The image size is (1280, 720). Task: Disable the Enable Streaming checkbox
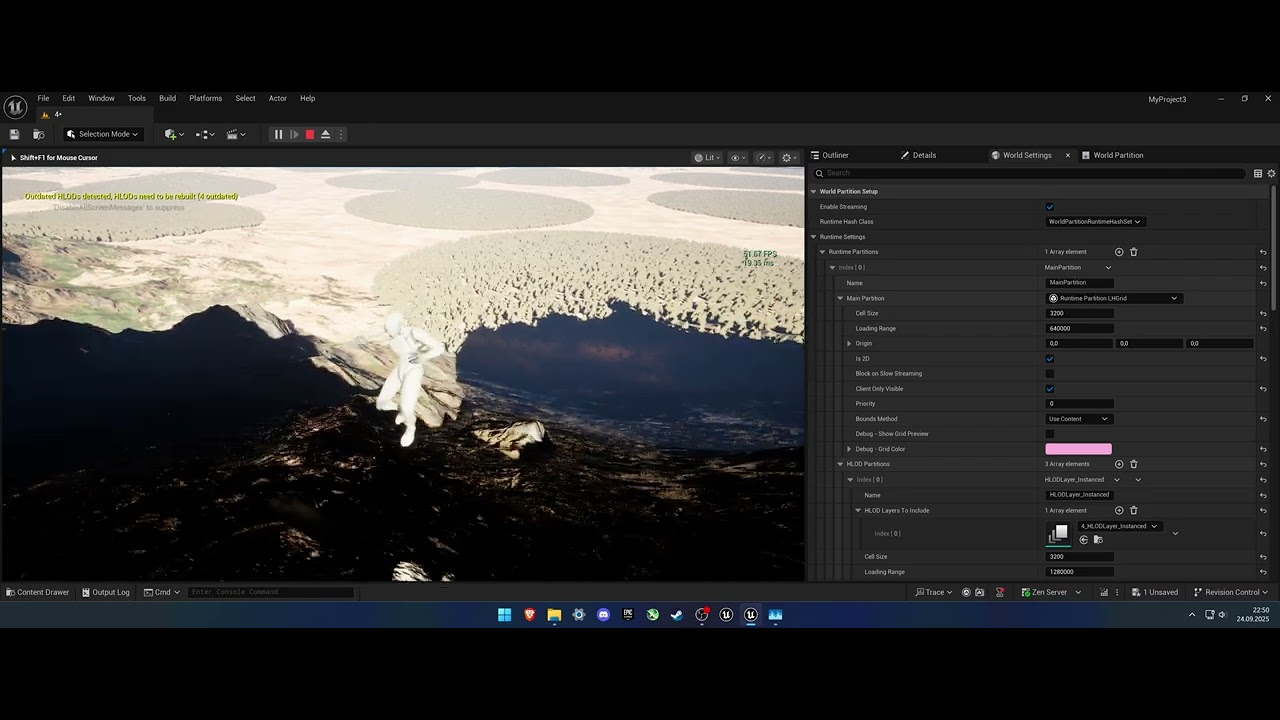(x=1050, y=207)
